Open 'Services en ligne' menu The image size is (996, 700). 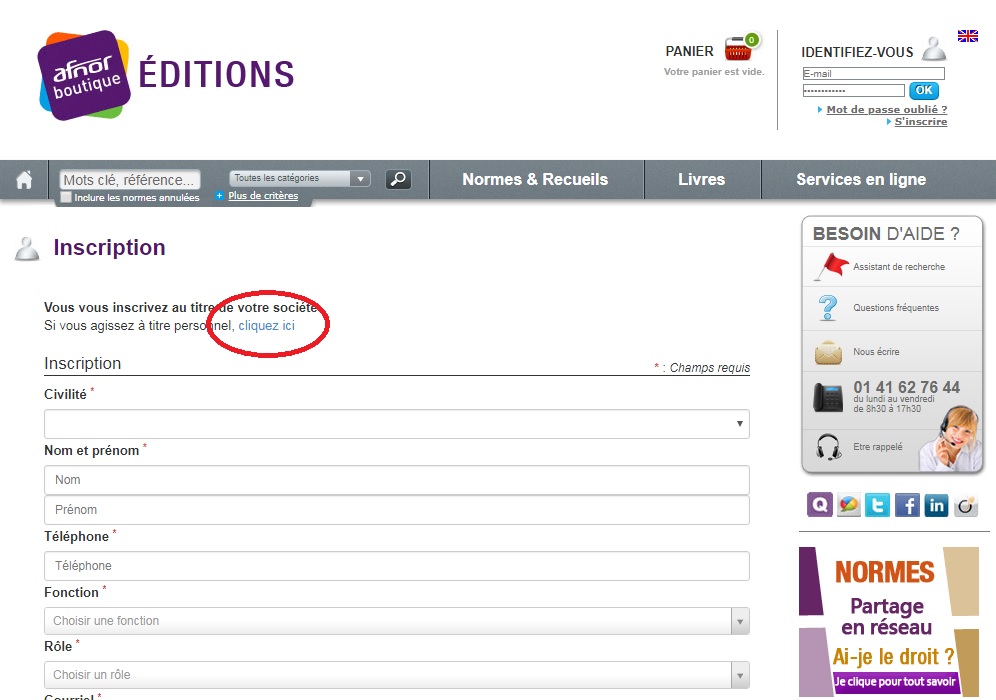click(861, 180)
